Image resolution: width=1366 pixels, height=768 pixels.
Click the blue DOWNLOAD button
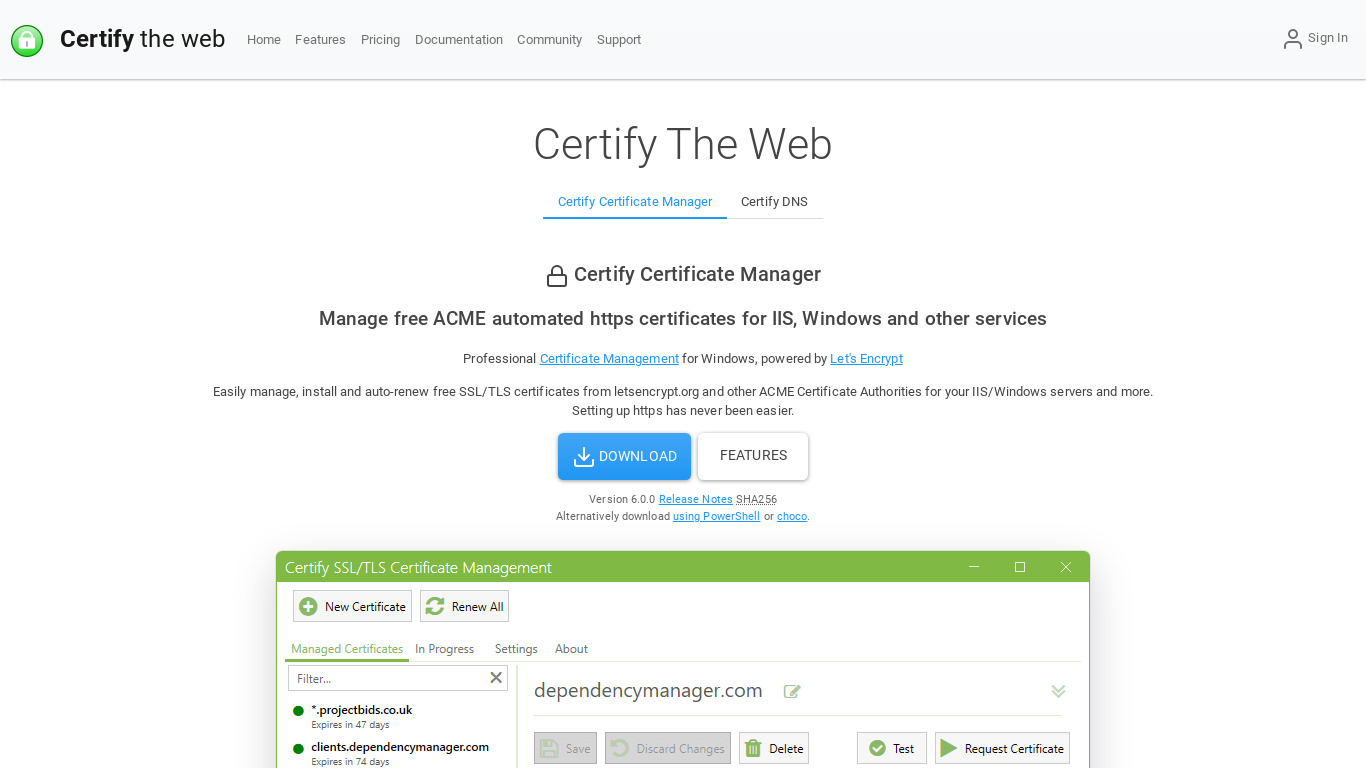624,456
